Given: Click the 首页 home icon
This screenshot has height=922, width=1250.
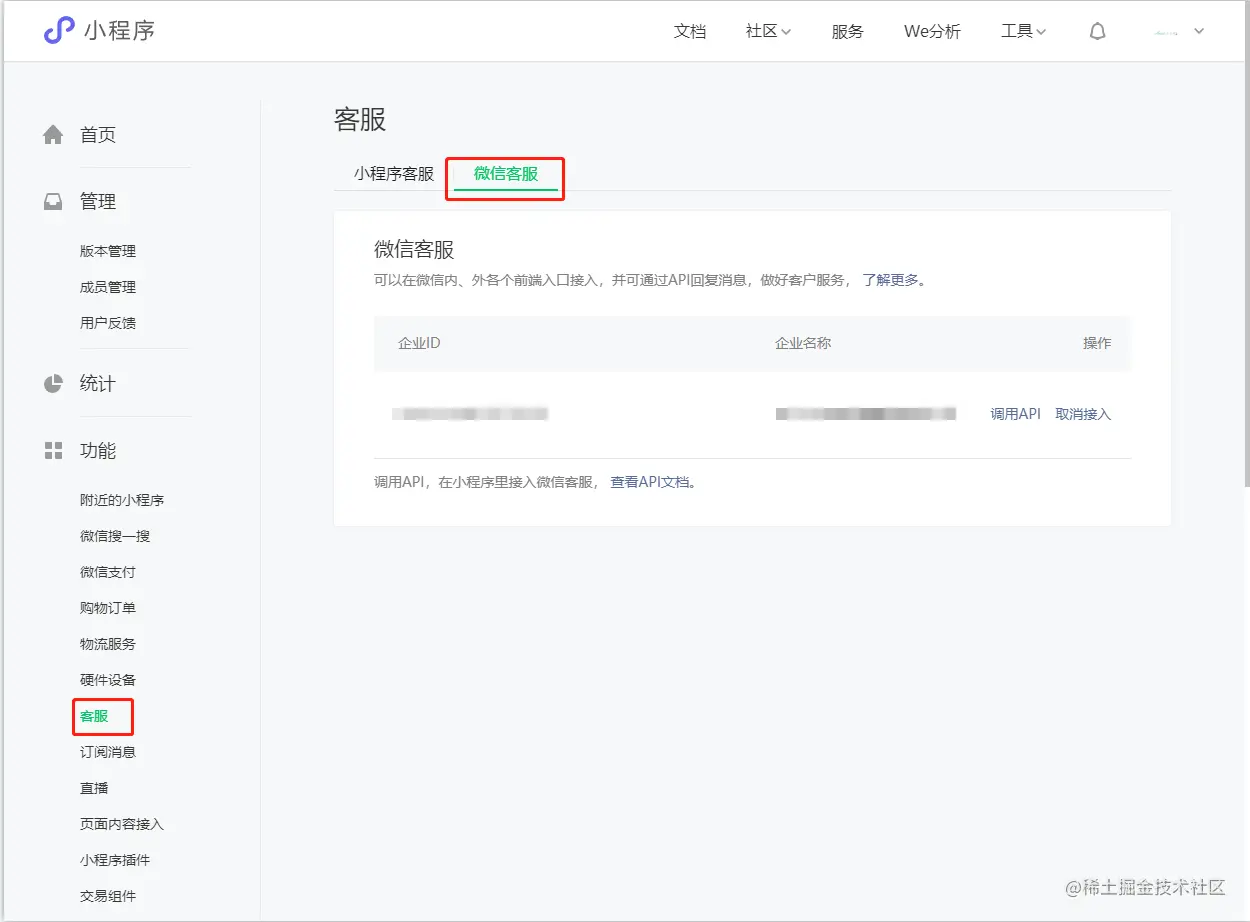Looking at the screenshot, I should [x=53, y=135].
